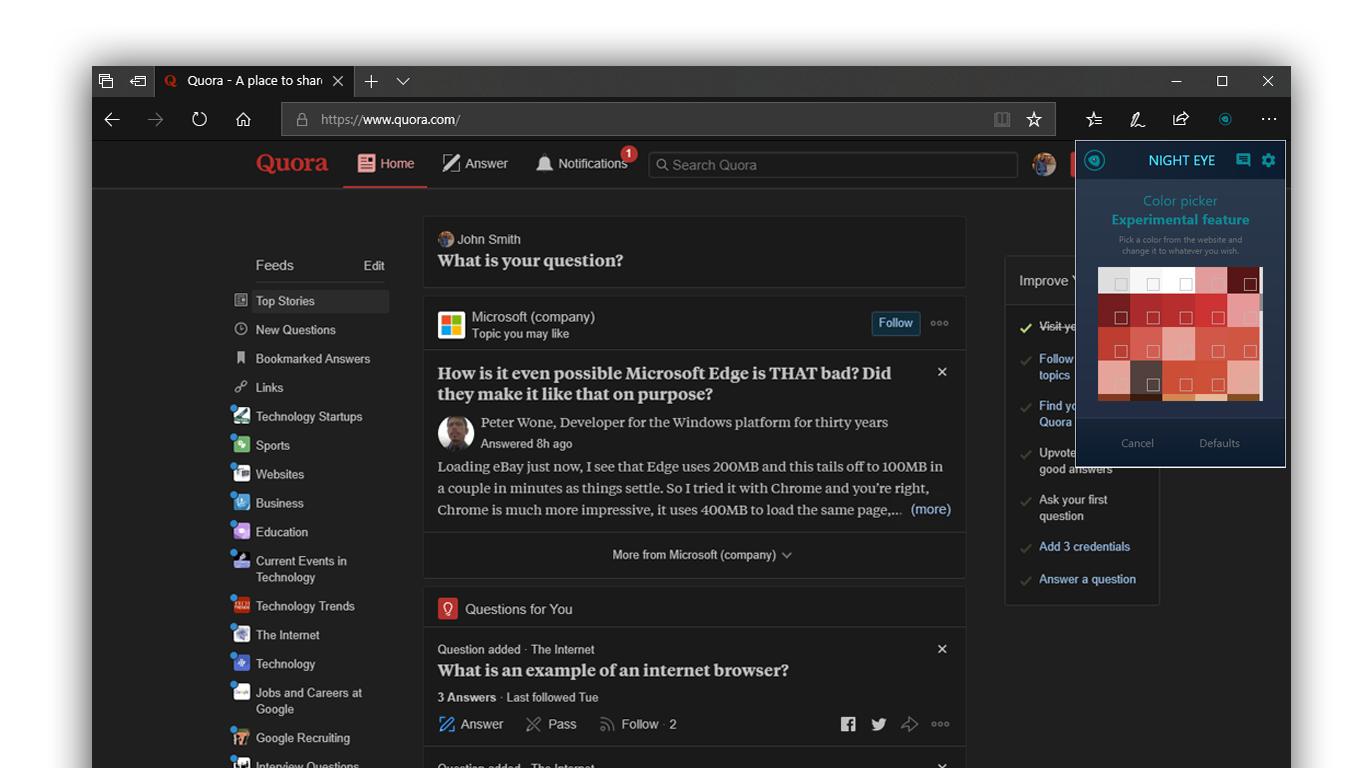The height and width of the screenshot is (768, 1366).
Task: Open 'Answer a question' checklist link
Action: [x=1087, y=579]
